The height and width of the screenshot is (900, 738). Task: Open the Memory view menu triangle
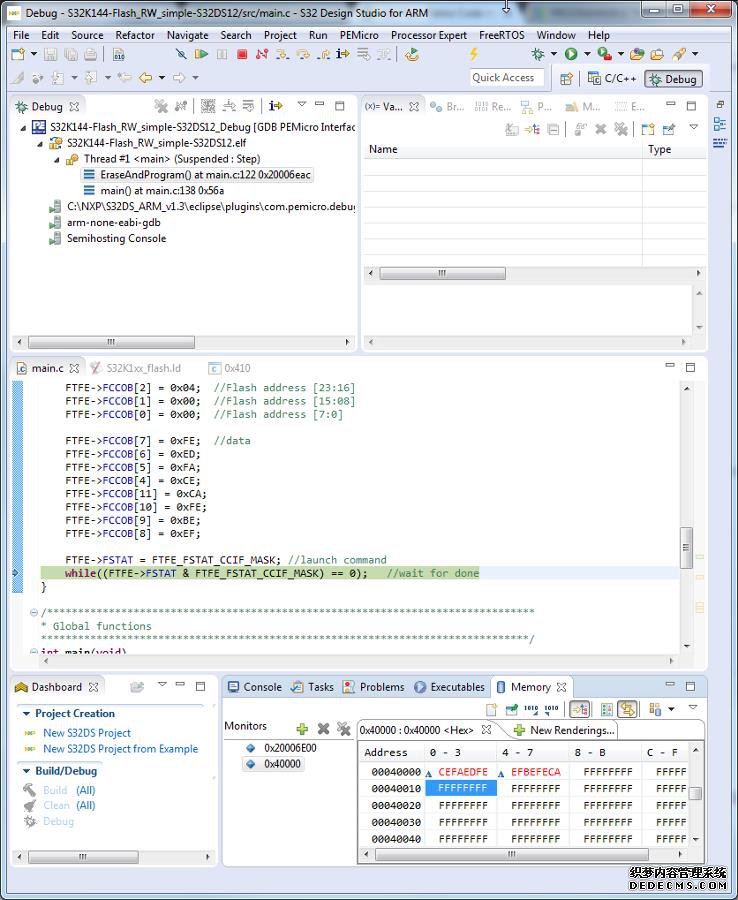(x=693, y=707)
